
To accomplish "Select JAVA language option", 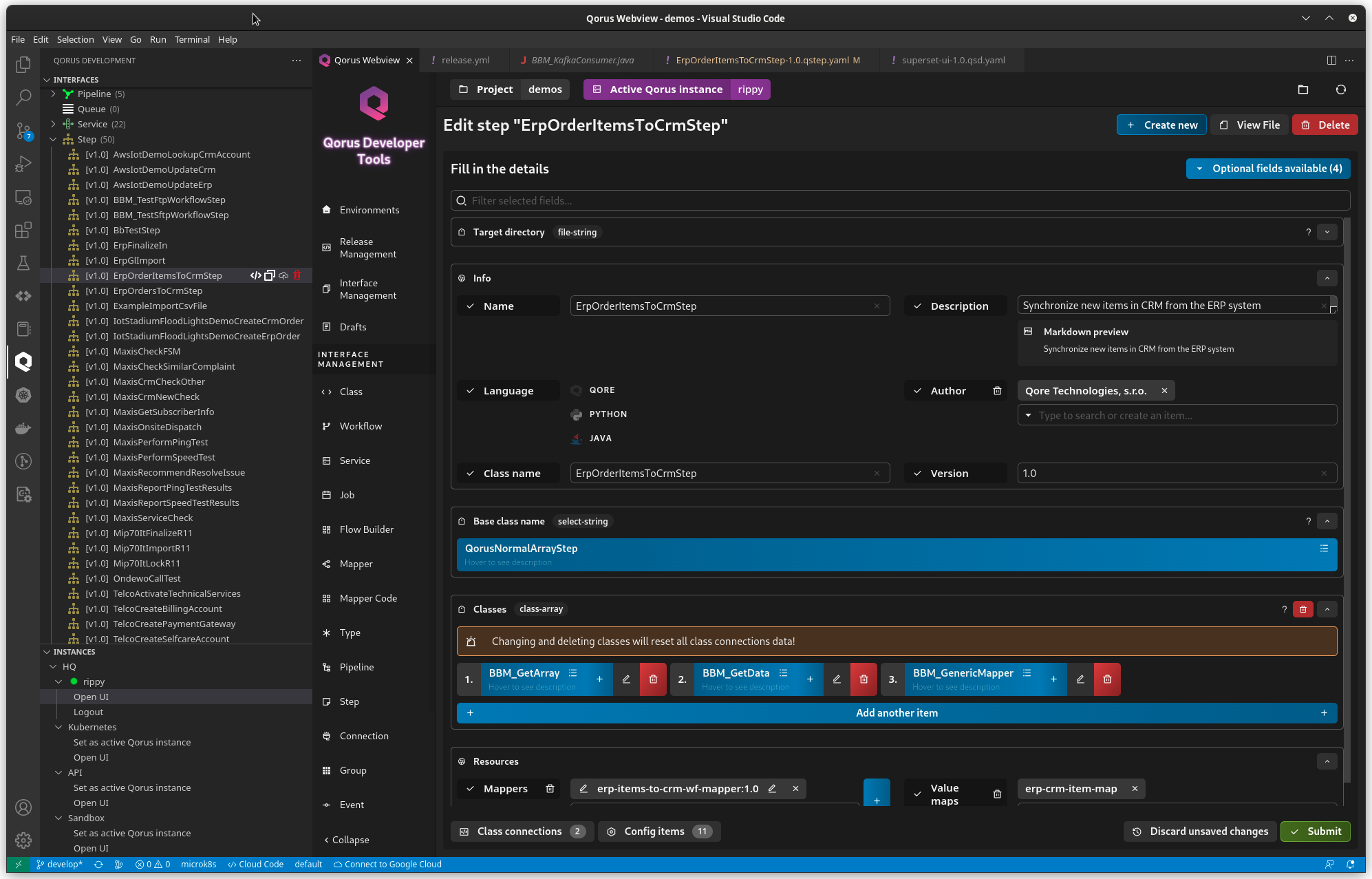I will pos(592,438).
